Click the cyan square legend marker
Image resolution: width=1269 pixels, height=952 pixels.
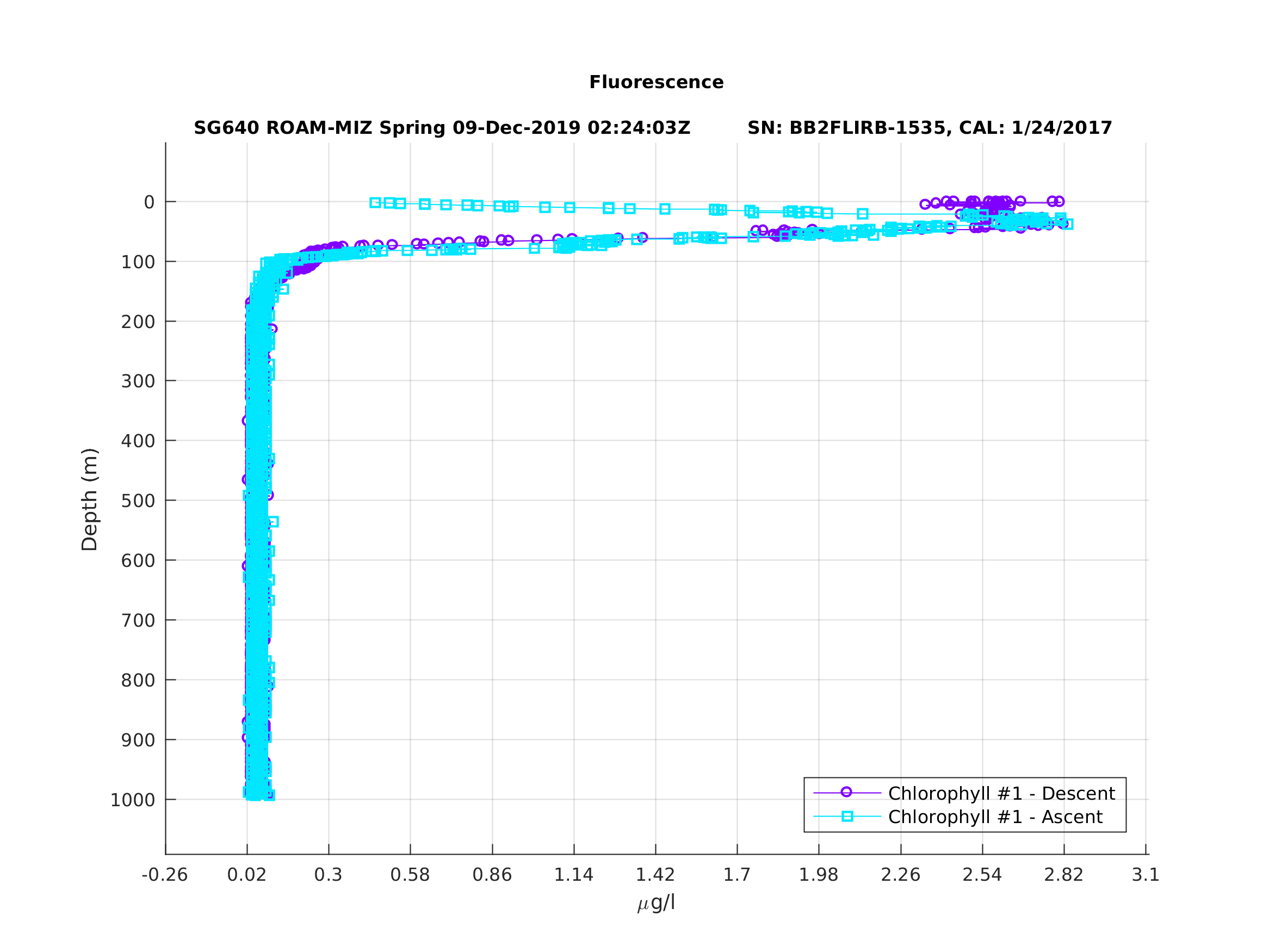847,817
